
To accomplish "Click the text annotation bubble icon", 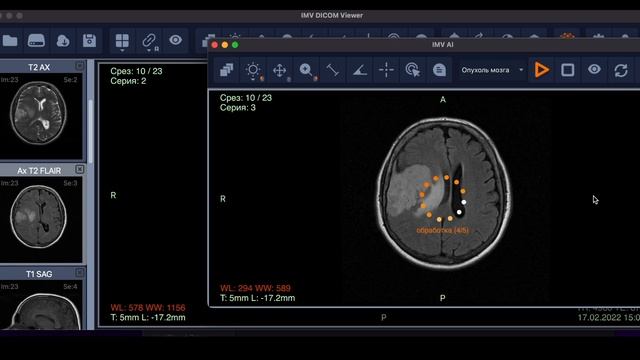I will coord(439,70).
